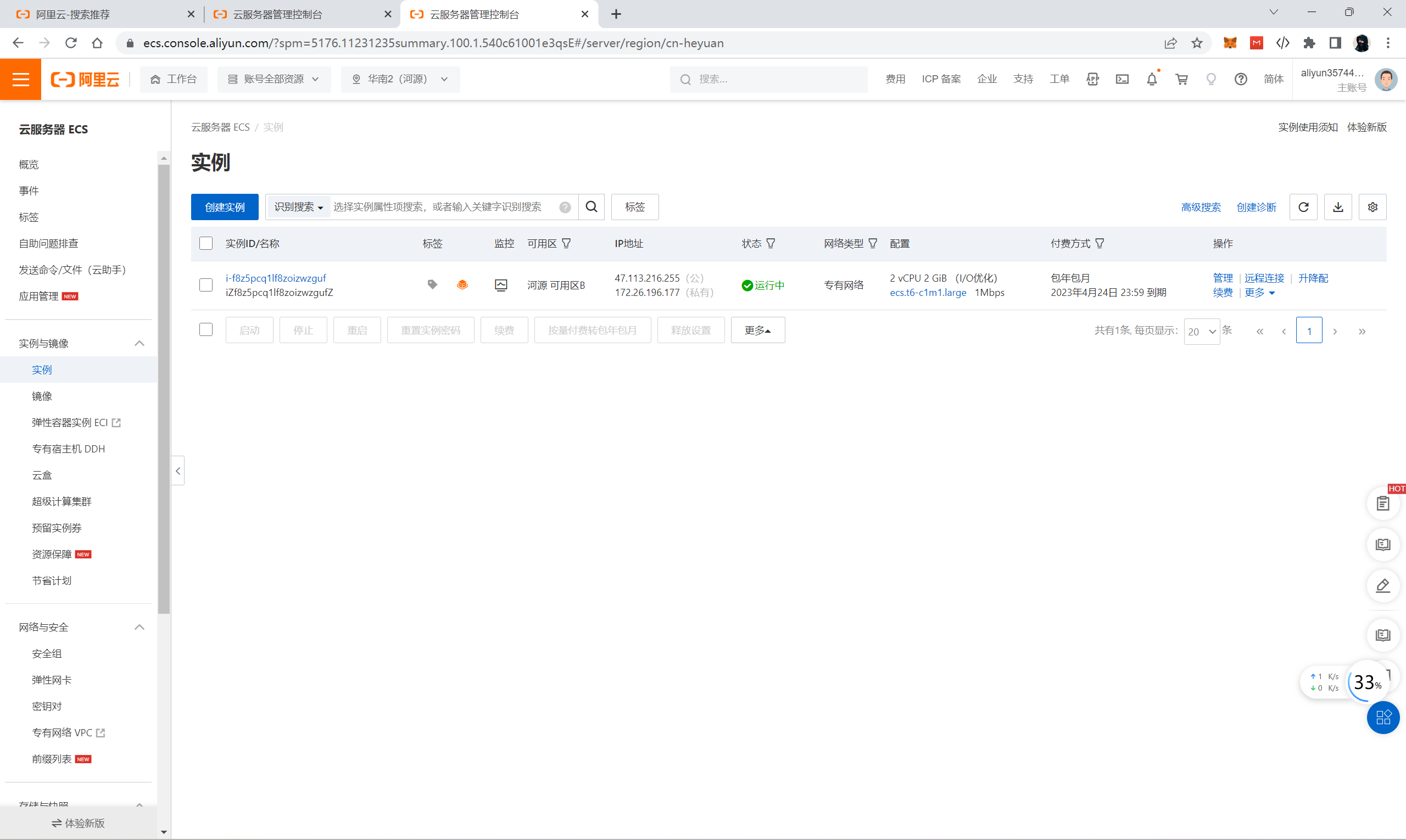1406x840 pixels.
Task: Open column settings gear icon
Action: click(x=1372, y=206)
